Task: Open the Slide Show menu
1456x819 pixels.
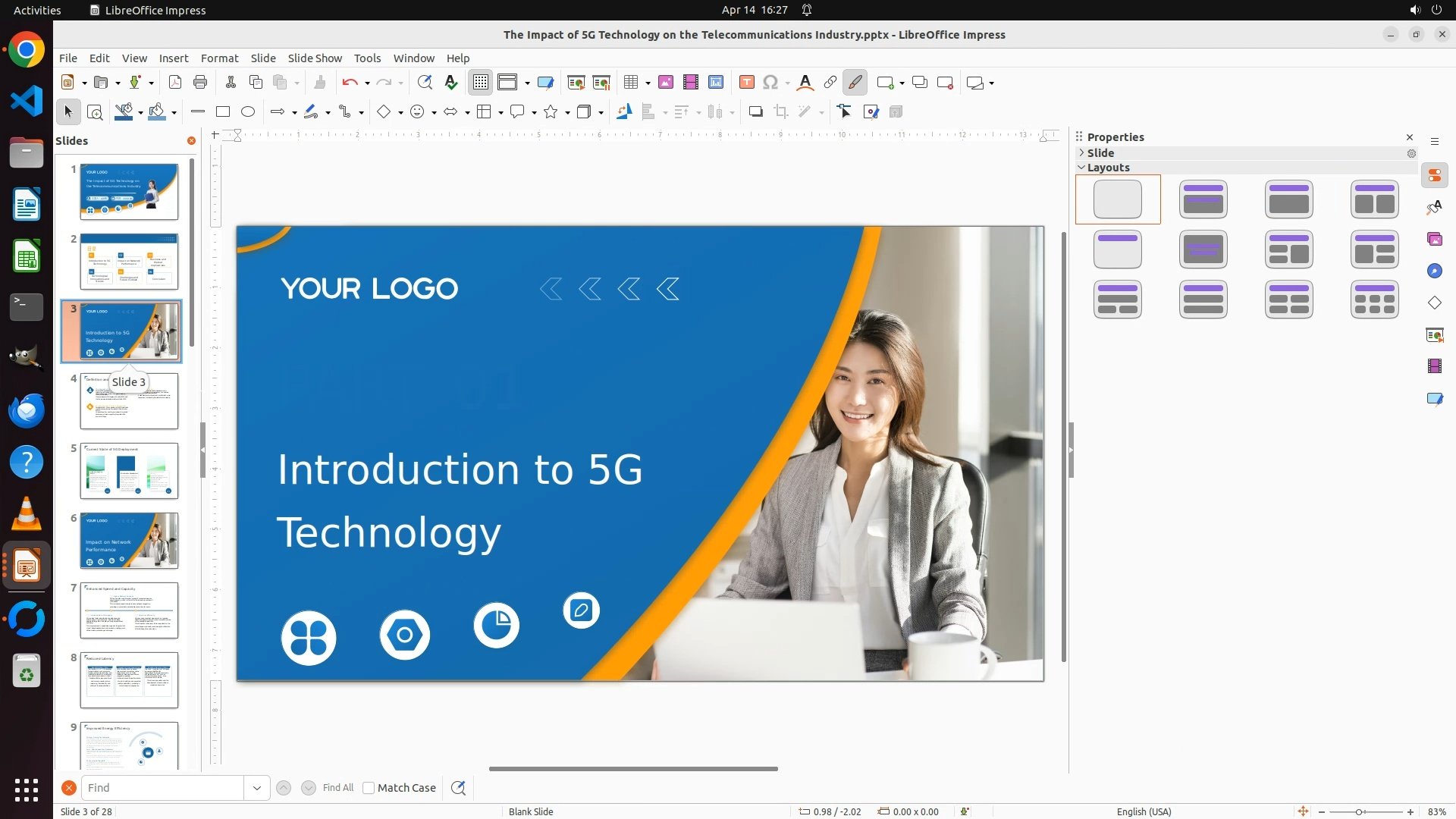Action: [315, 58]
